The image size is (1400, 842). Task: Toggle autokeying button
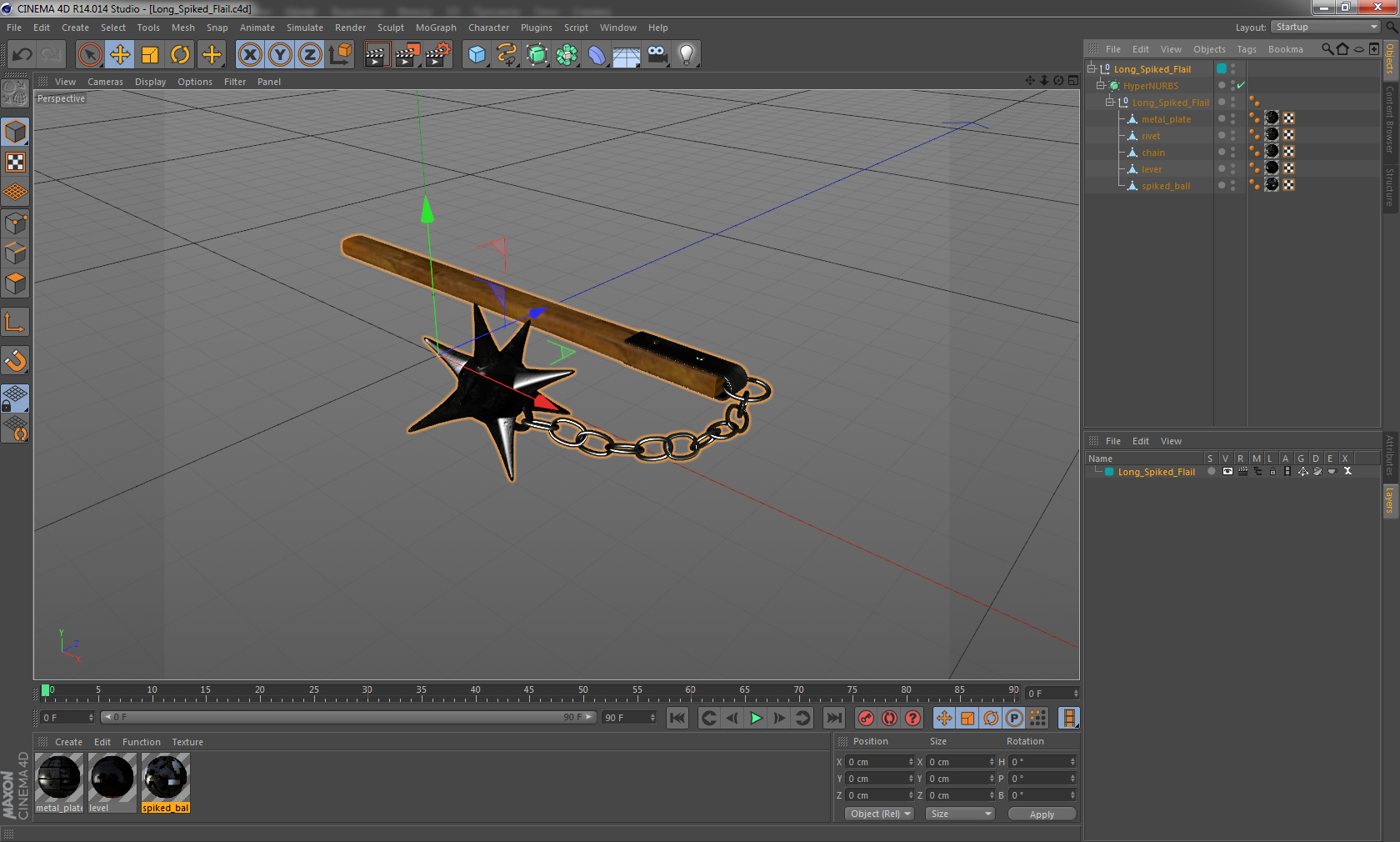tap(890, 718)
